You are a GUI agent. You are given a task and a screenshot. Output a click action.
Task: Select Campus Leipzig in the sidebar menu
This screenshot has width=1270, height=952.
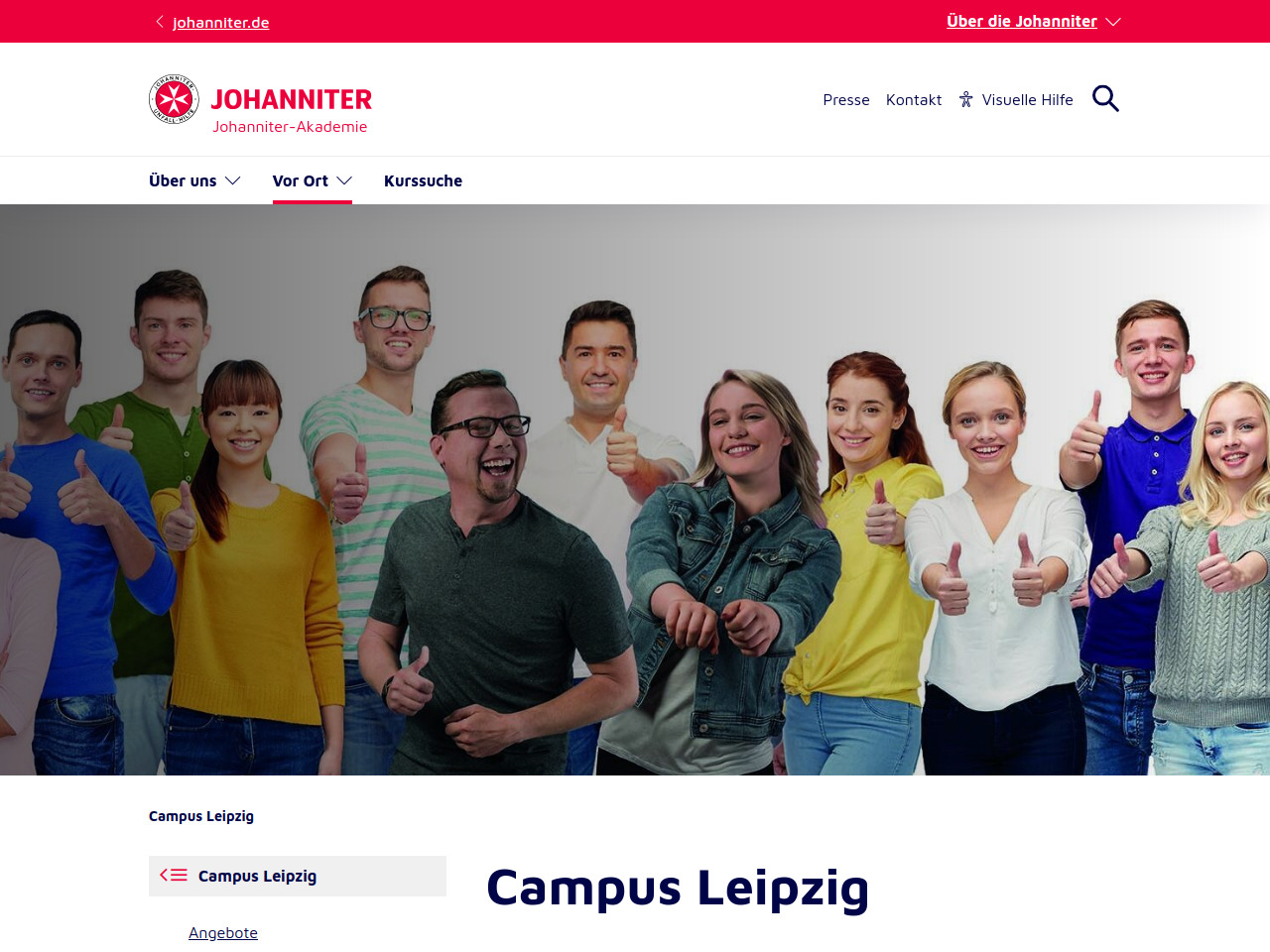click(298, 876)
